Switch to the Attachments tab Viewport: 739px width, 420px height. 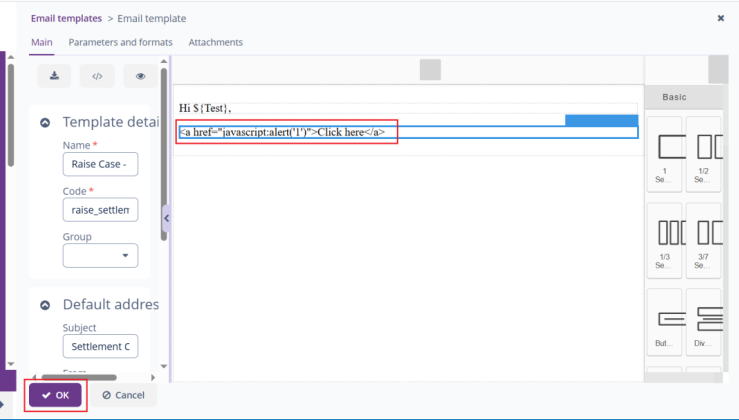(x=215, y=42)
